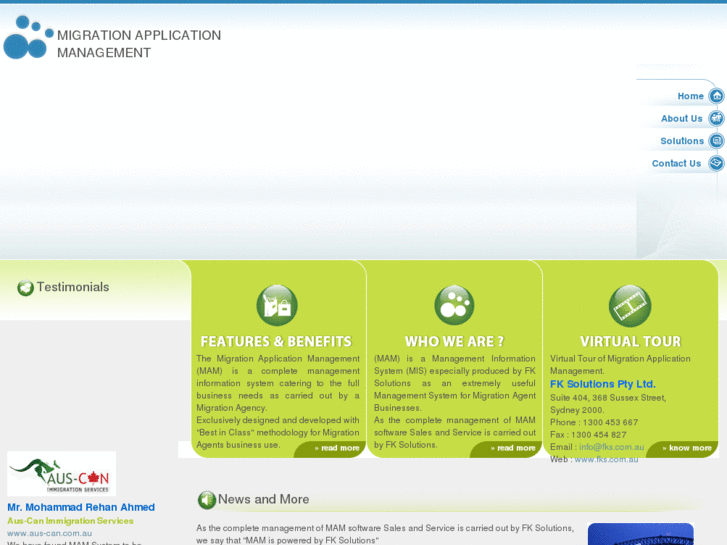727x545 pixels.
Task: Click the Home house icon
Action: (717, 96)
